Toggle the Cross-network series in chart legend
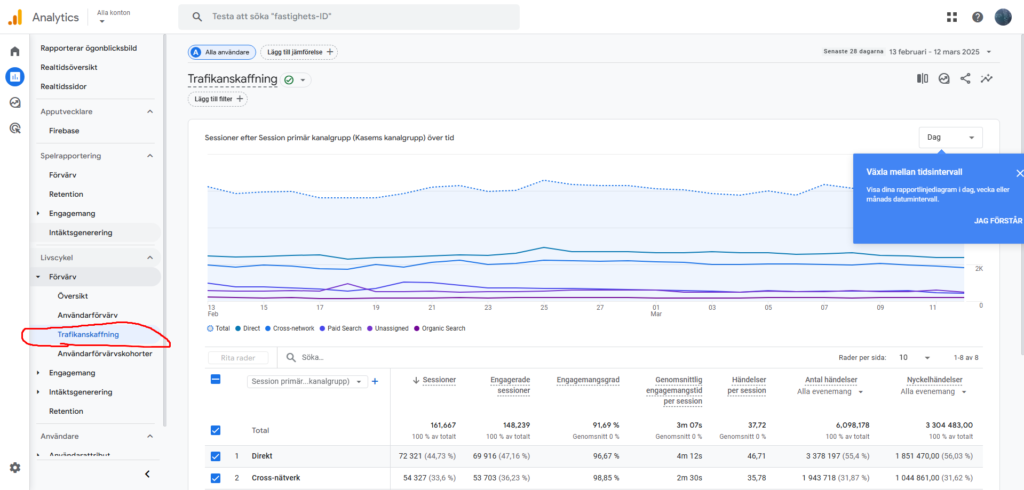The height and width of the screenshot is (490, 1024). tap(289, 329)
